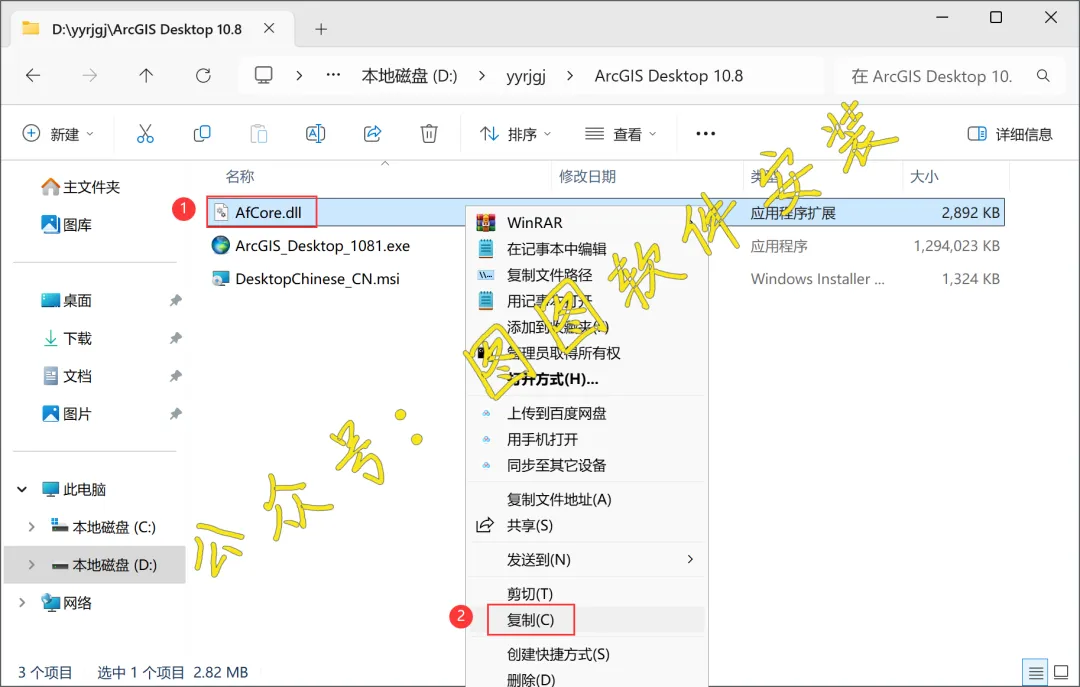Choose 同步至其它设备 in context menu
The image size is (1080, 687).
tap(557, 465)
